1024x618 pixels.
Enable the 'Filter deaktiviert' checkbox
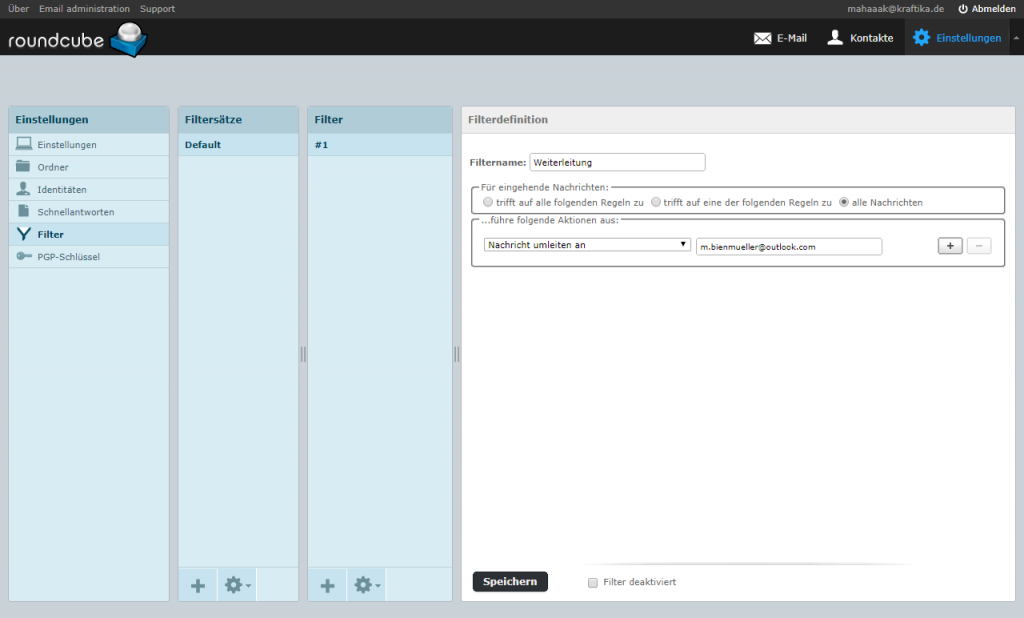tap(593, 582)
